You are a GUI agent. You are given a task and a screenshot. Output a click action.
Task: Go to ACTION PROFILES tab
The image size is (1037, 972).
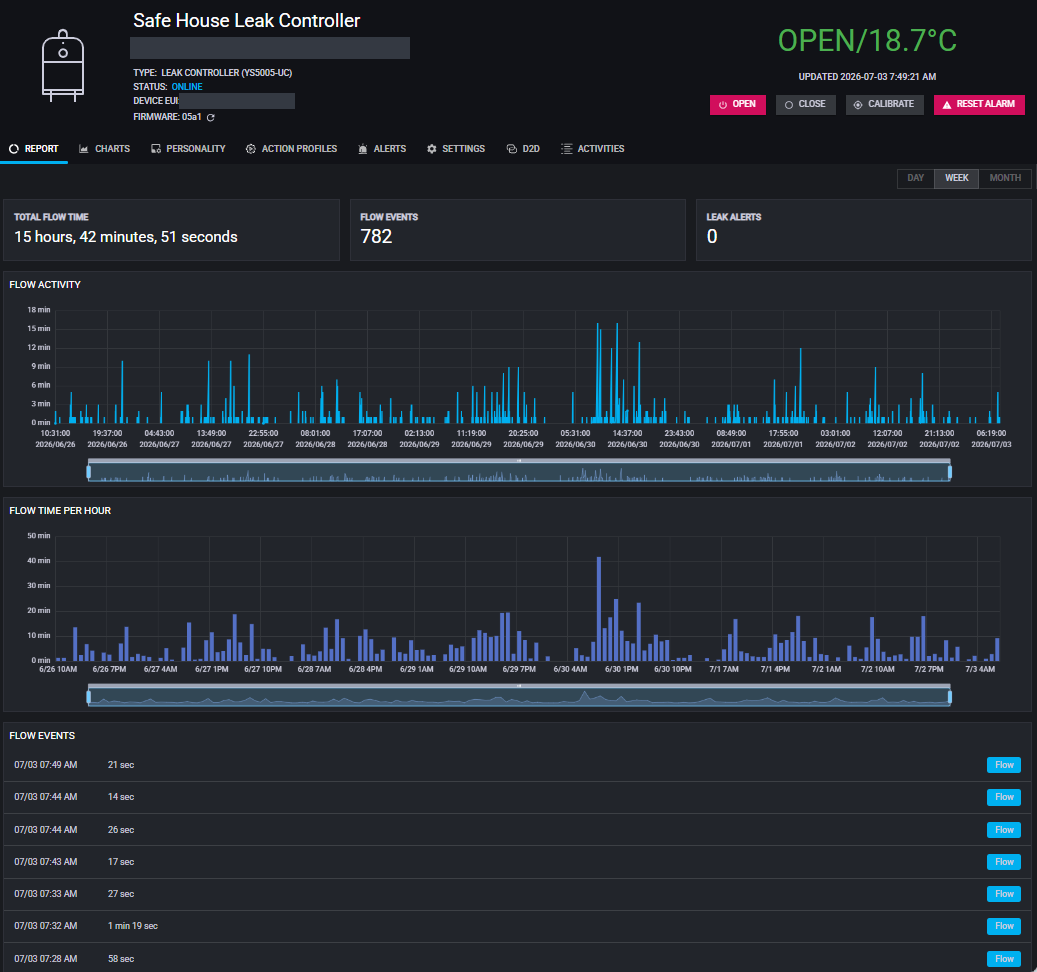tap(292, 149)
